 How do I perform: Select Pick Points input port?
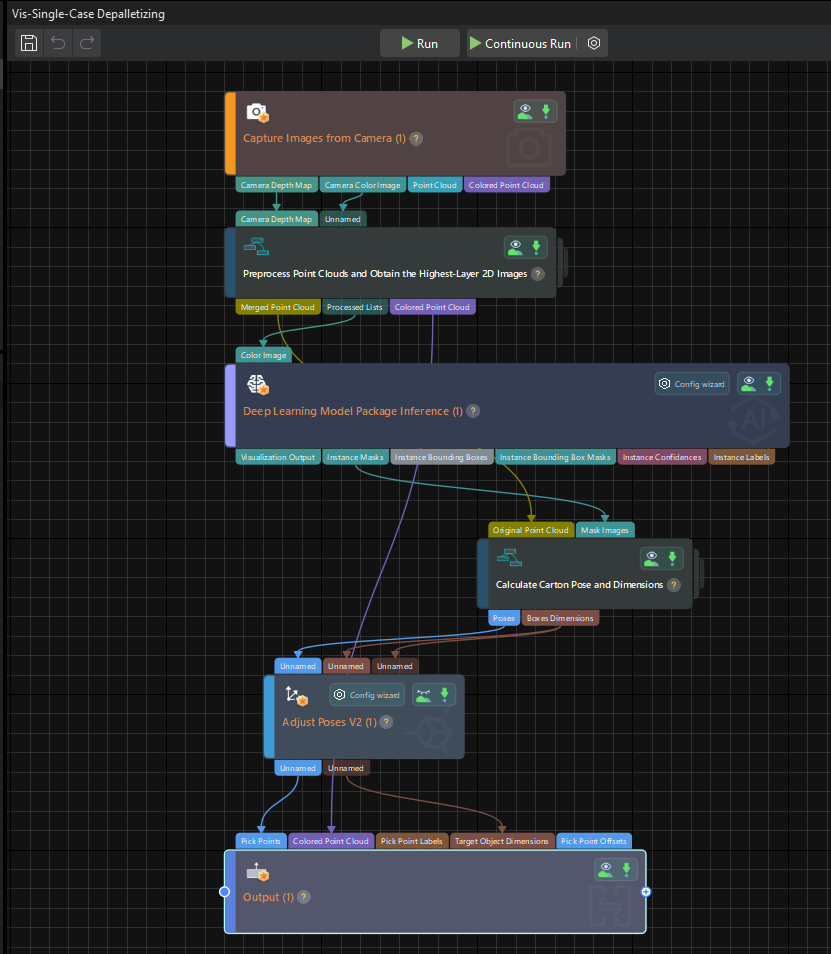coord(261,841)
